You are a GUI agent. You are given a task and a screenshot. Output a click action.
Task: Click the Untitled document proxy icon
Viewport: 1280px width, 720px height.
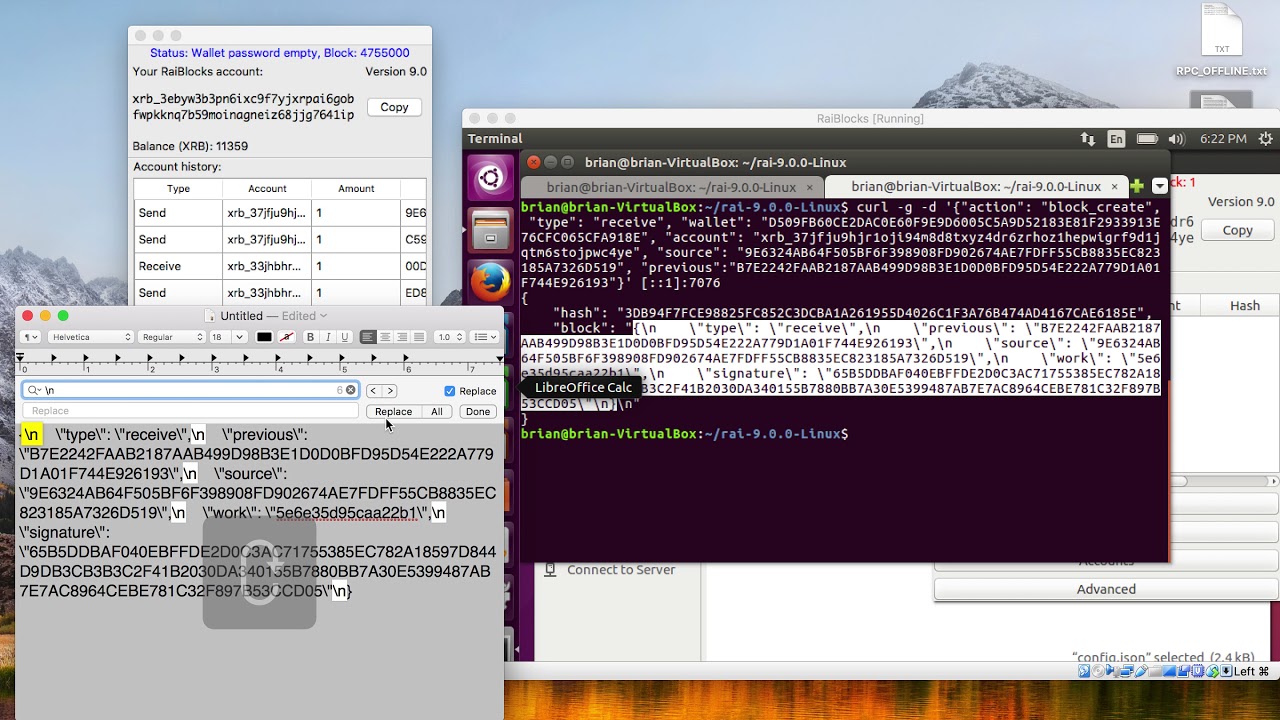pyautogui.click(x=210, y=316)
